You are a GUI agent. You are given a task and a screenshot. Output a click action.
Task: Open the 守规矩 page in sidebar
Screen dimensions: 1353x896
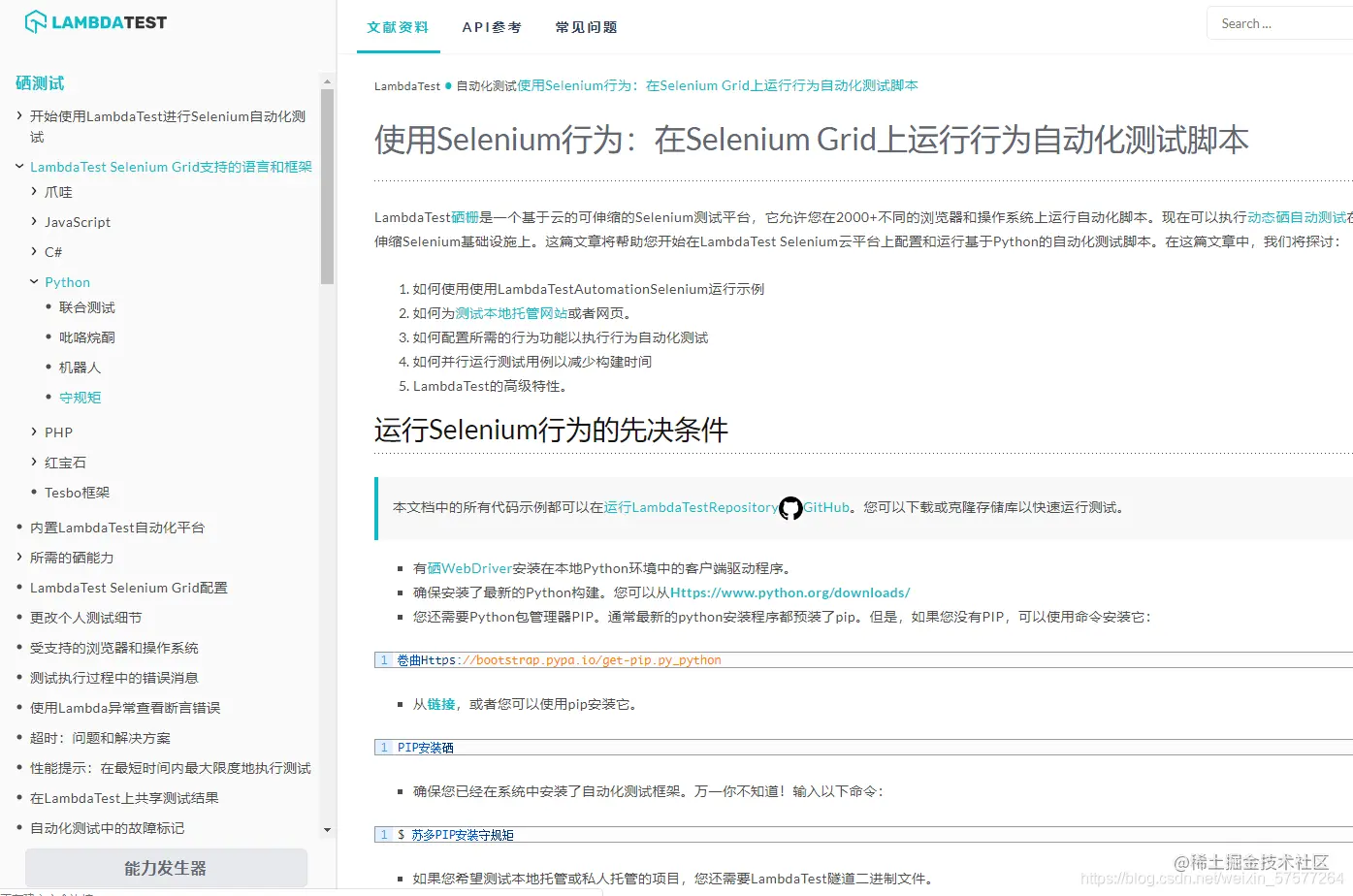tap(80, 397)
